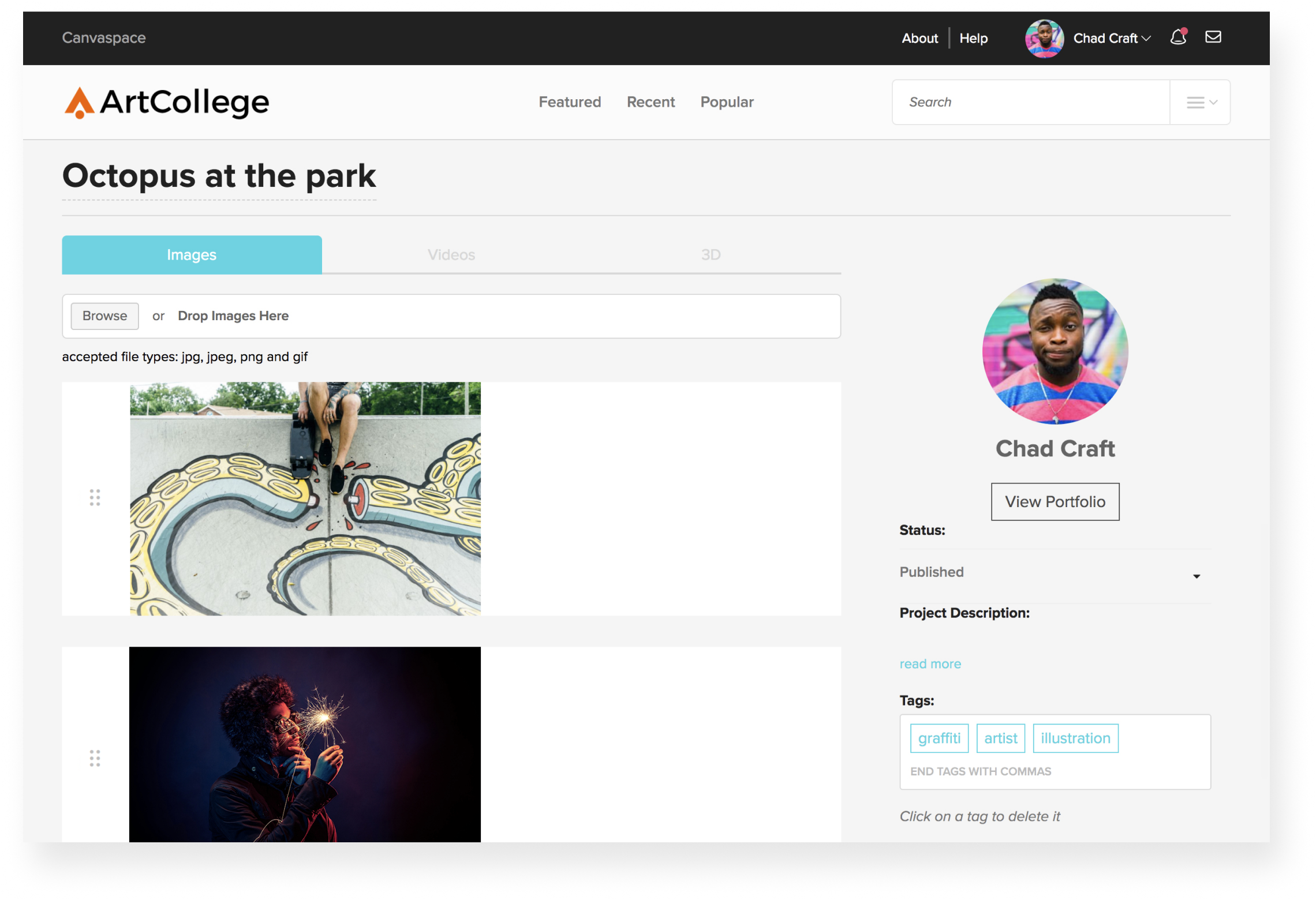Delete the illustration tag
The height and width of the screenshot is (900, 1316).
[x=1075, y=738]
